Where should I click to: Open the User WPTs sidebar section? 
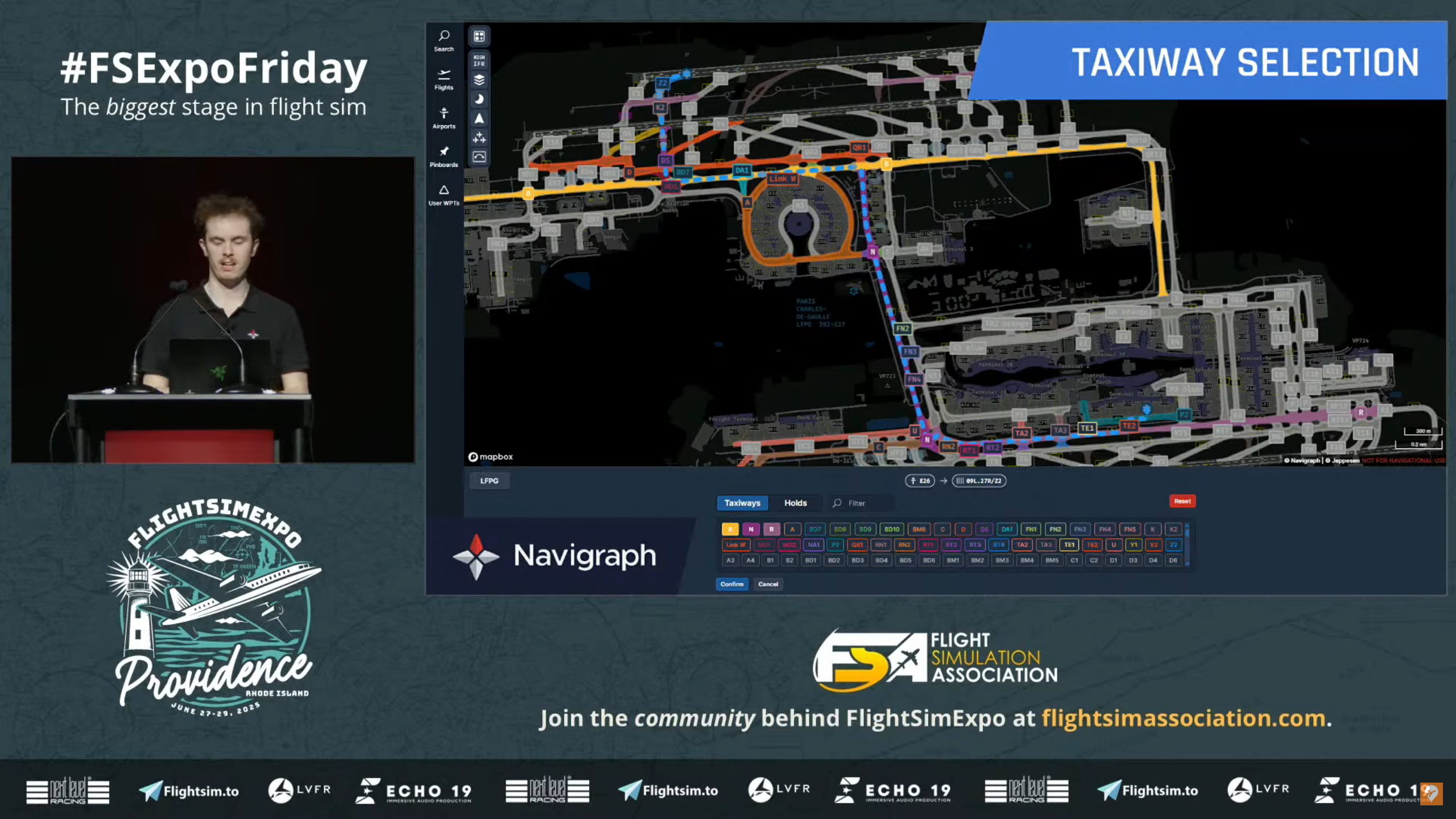(x=444, y=195)
